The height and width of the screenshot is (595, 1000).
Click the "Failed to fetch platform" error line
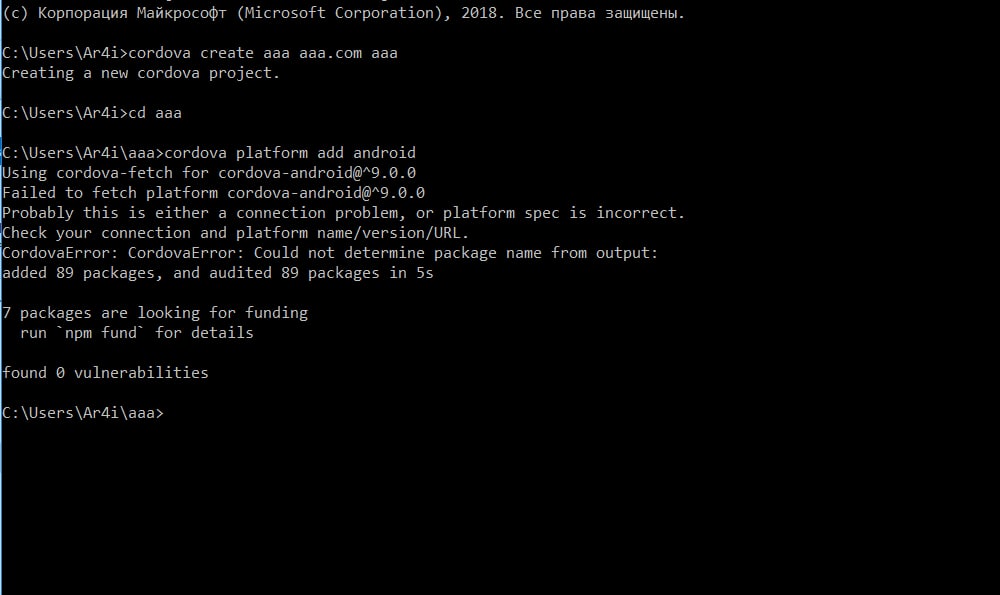[213, 193]
